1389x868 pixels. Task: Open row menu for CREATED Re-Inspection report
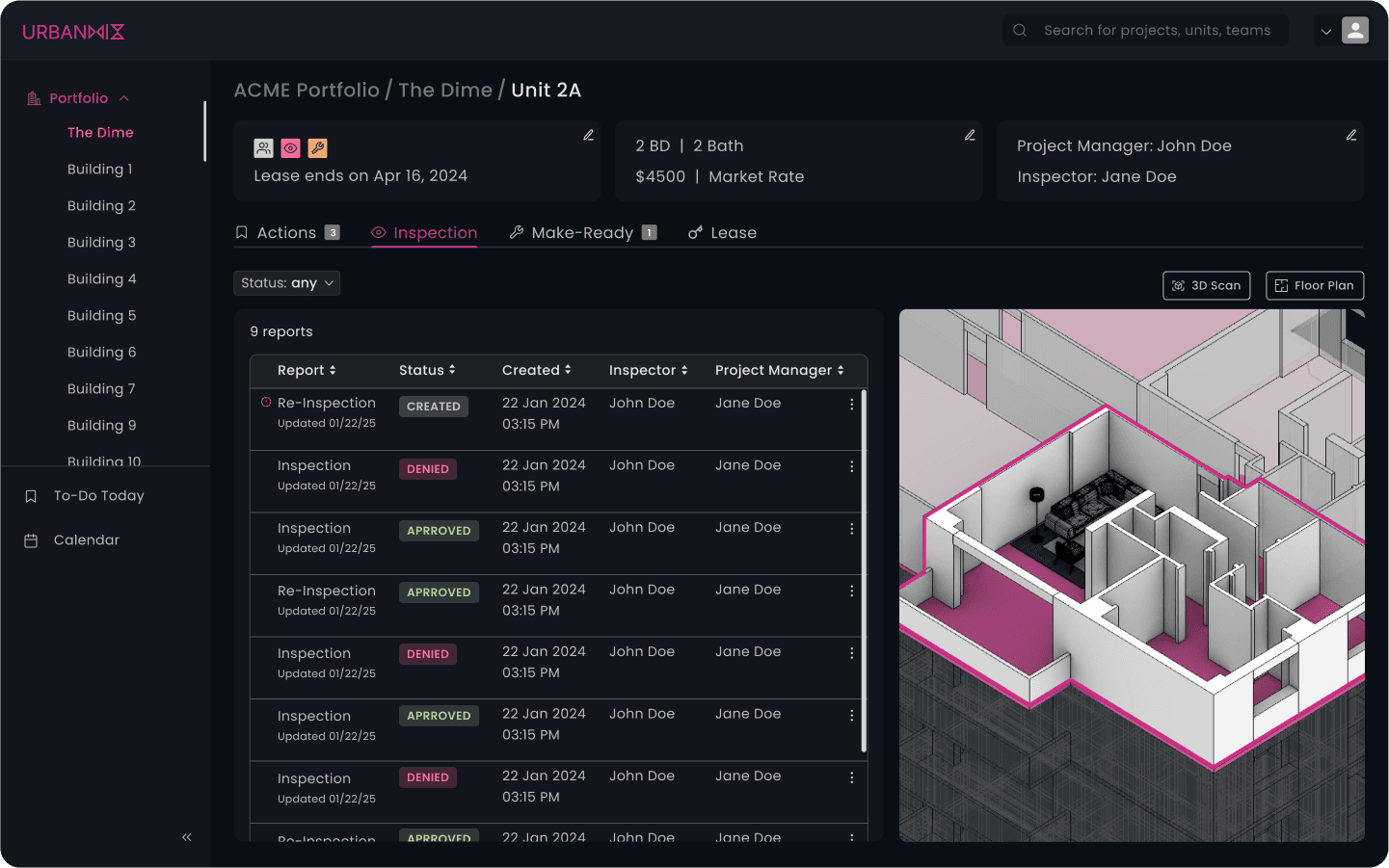851,405
